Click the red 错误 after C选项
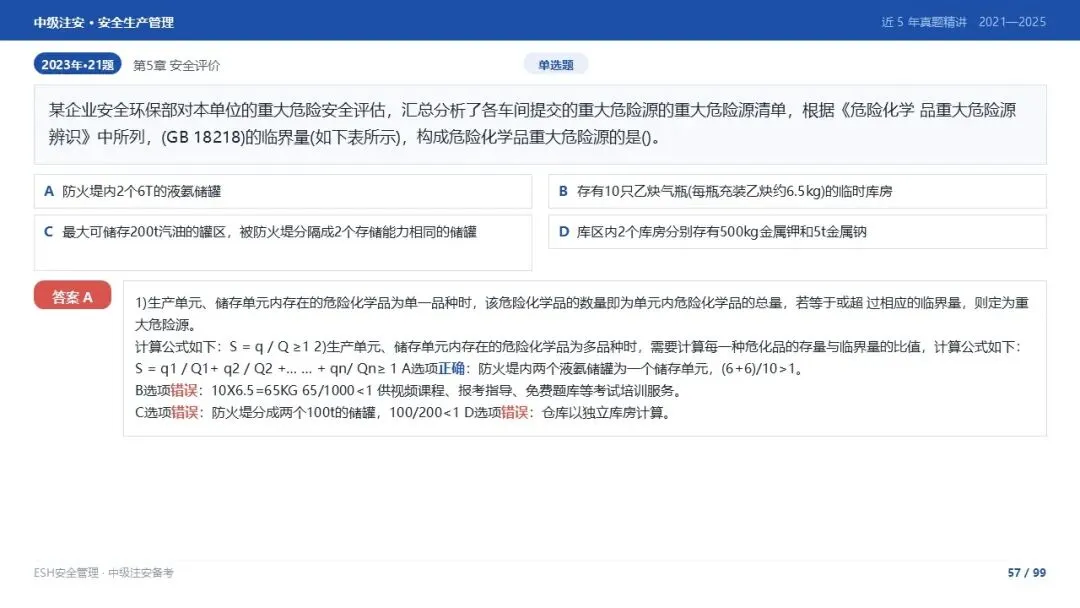 (x=185, y=412)
